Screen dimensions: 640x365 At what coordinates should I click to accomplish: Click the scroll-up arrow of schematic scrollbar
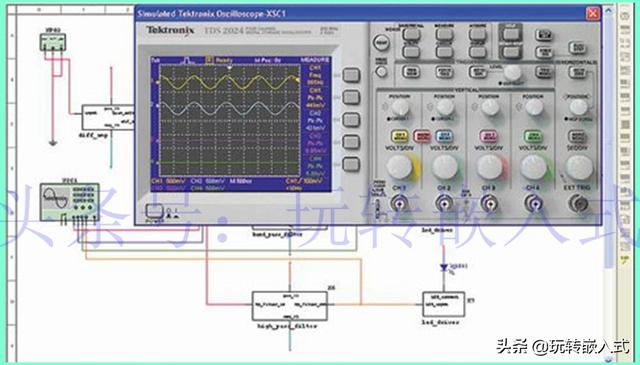tap(609, 10)
